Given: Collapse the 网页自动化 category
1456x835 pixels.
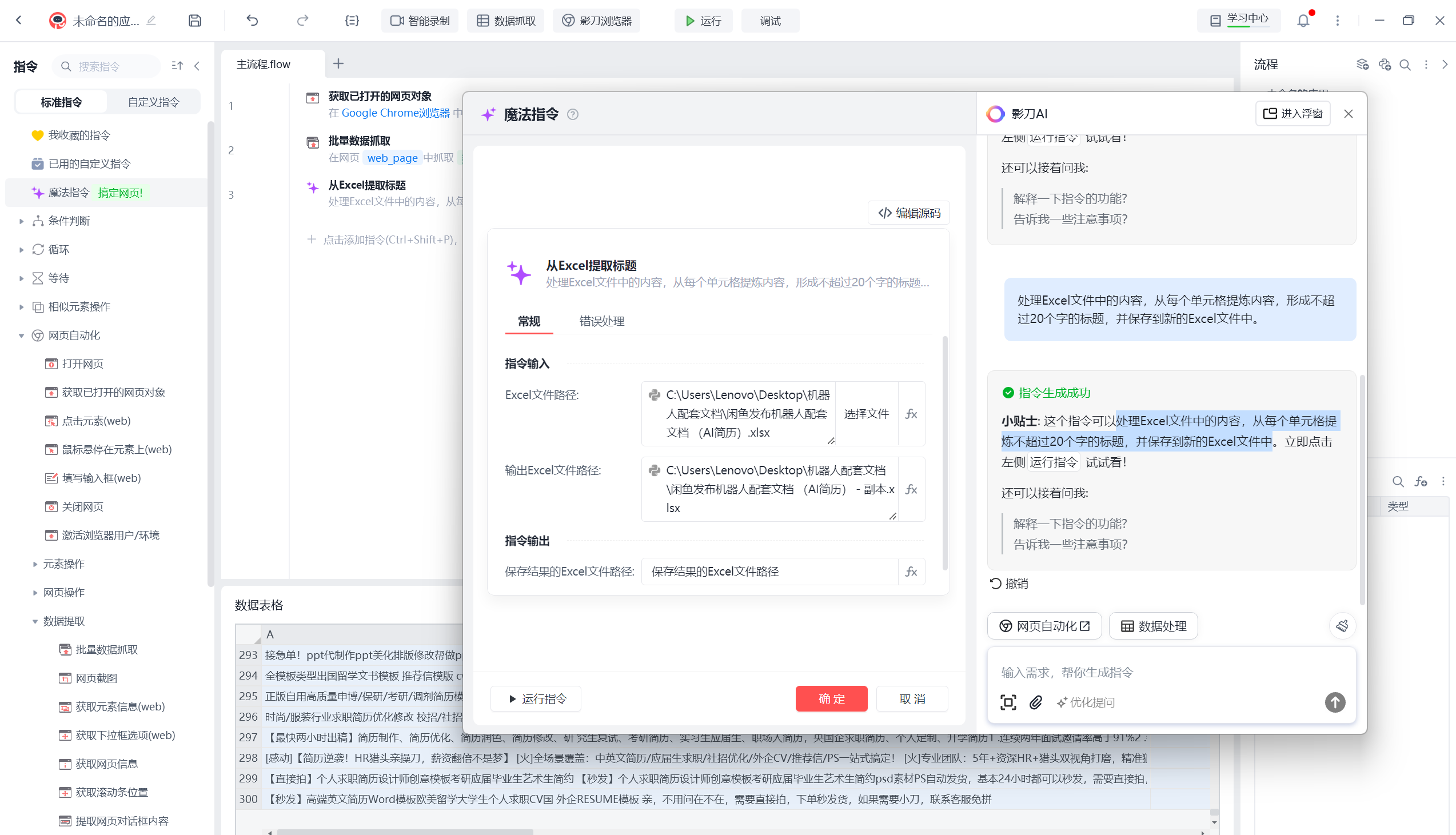Looking at the screenshot, I should [x=21, y=335].
